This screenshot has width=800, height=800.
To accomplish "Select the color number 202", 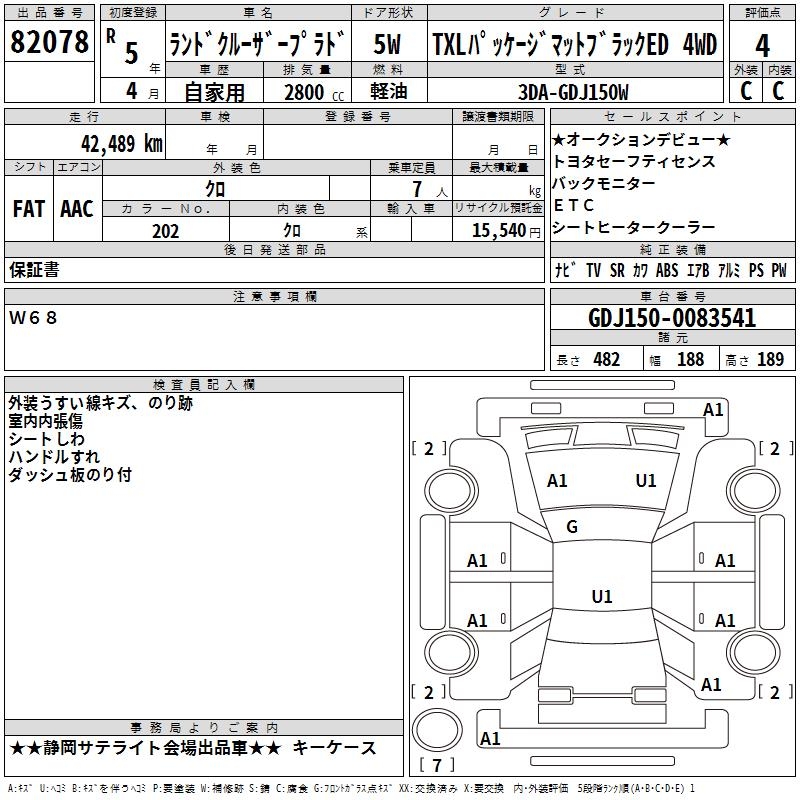I will pyautogui.click(x=165, y=231).
